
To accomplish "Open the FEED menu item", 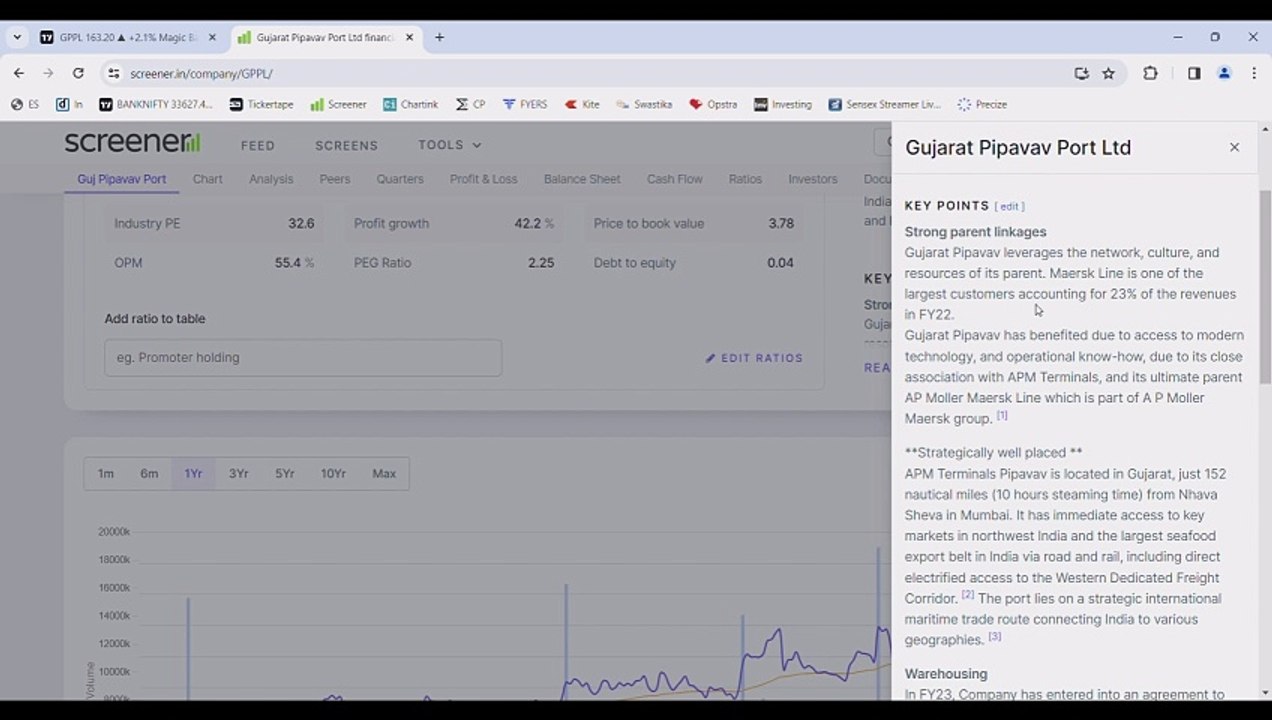I will coord(257,145).
